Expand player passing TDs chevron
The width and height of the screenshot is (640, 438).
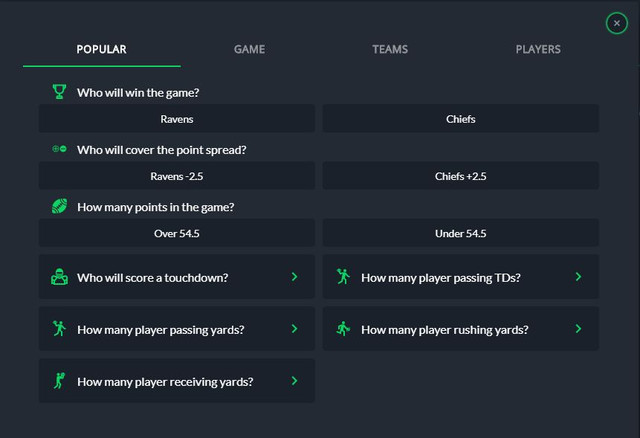[x=578, y=277]
